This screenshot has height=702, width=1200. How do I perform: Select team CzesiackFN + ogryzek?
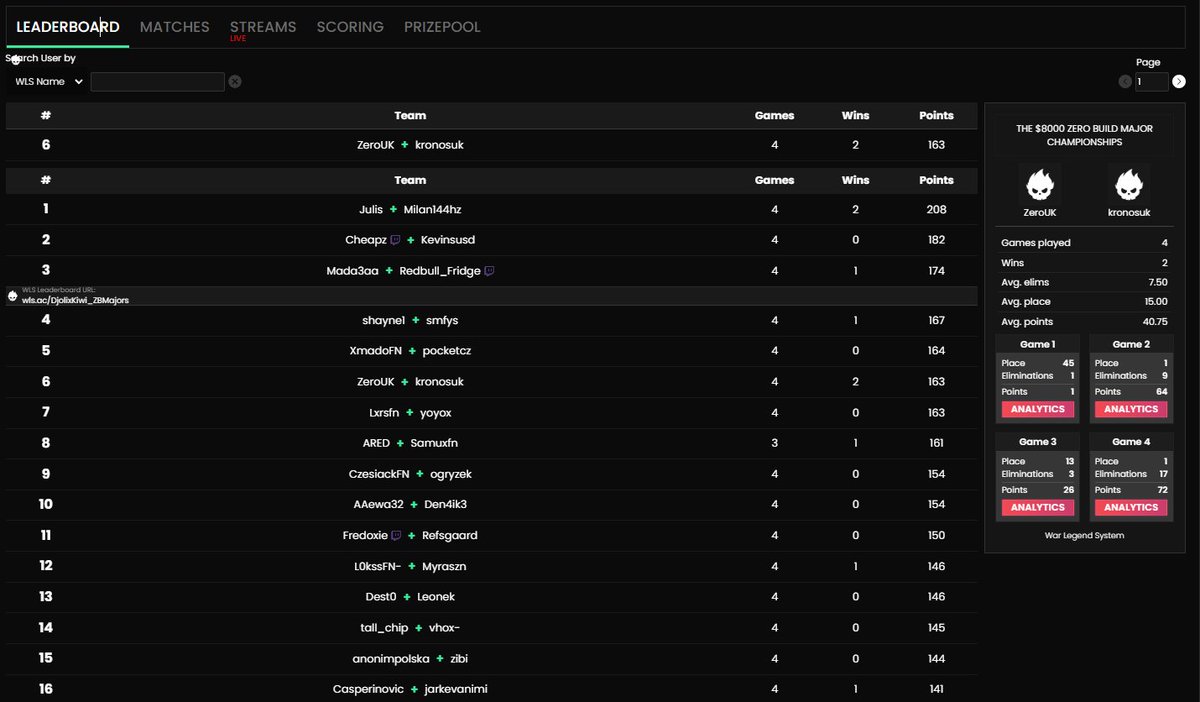tap(491, 474)
